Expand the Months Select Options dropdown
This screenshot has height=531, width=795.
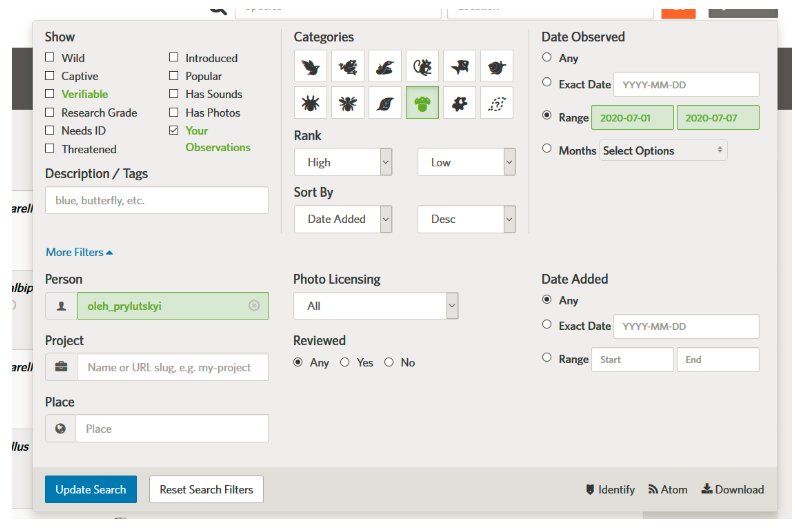pyautogui.click(x=663, y=150)
